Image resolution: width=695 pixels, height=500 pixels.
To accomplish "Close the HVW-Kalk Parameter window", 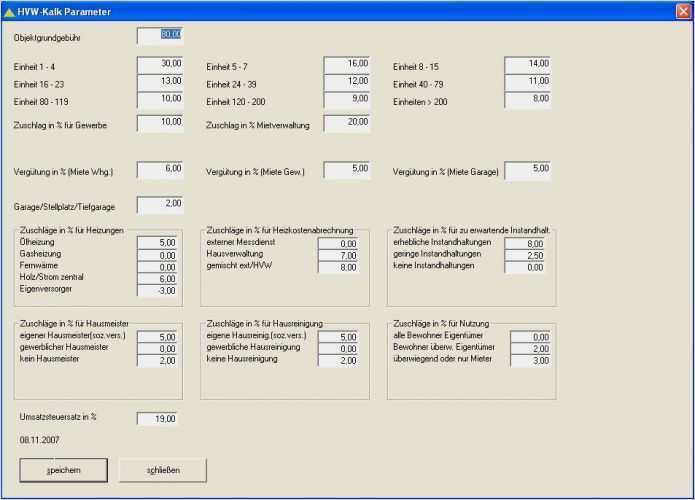I will pos(683,11).
